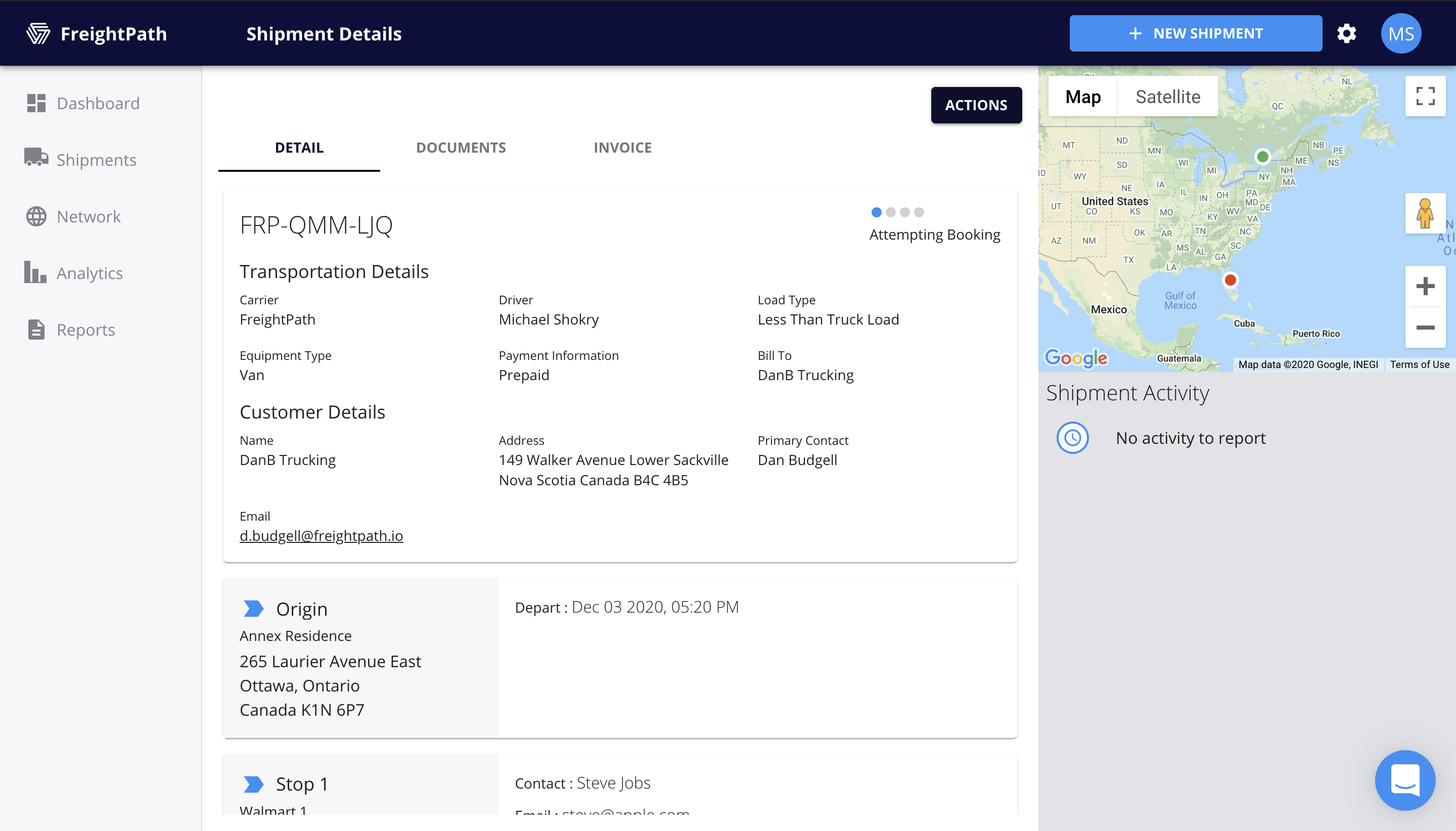Click the Van equipment type value
This screenshot has width=1456, height=831.
pyautogui.click(x=252, y=375)
